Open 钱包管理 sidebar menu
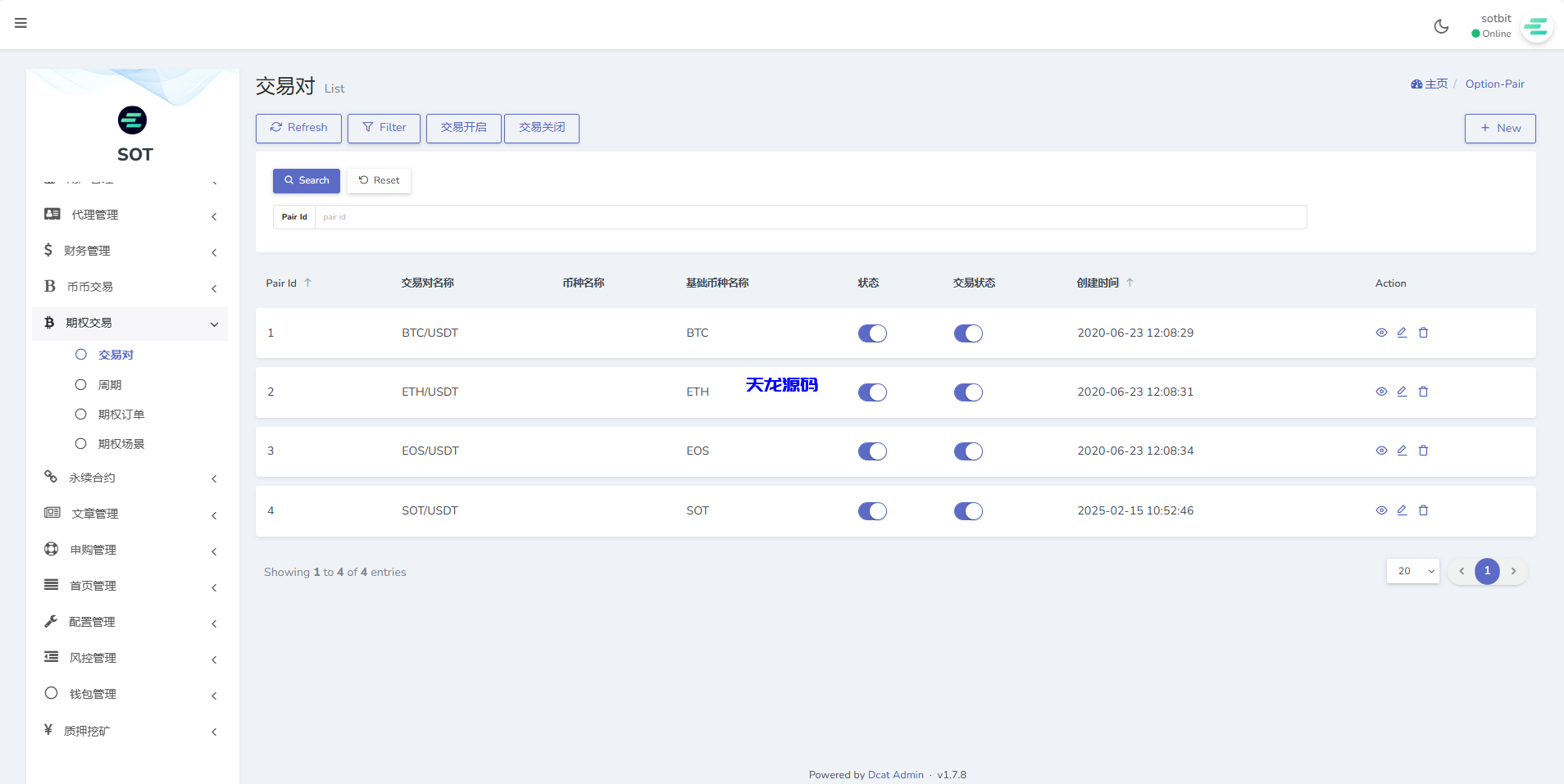This screenshot has width=1564, height=784. click(130, 693)
